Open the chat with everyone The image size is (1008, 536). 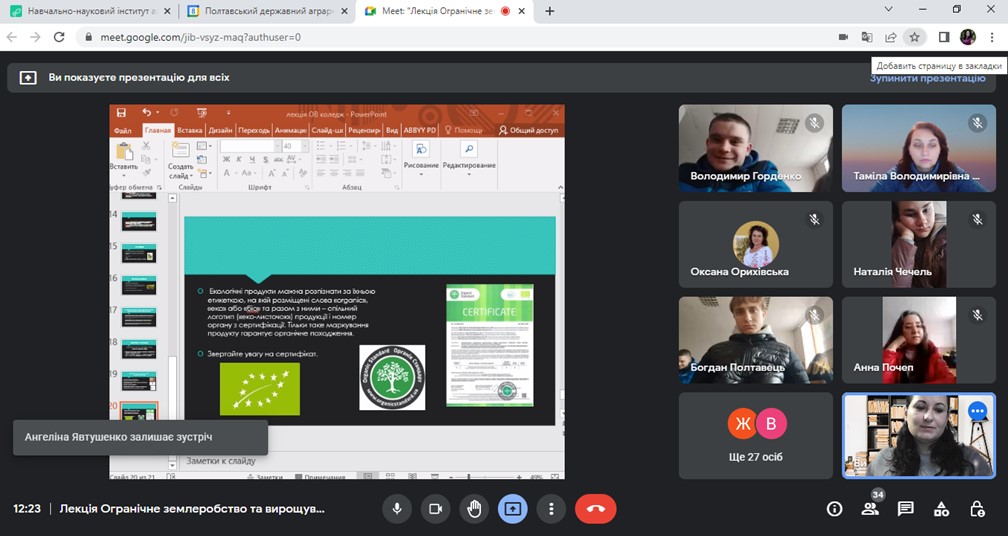point(905,509)
